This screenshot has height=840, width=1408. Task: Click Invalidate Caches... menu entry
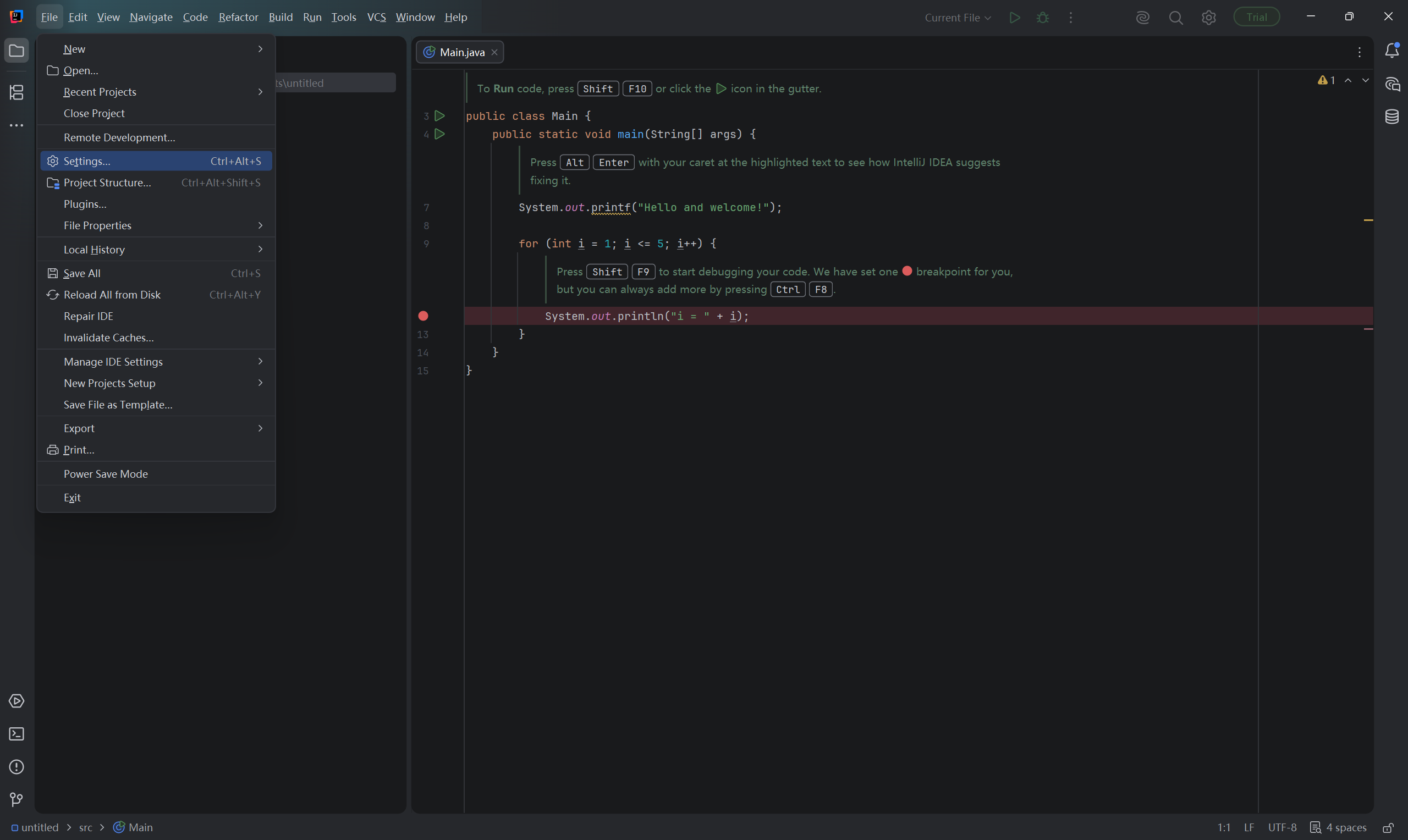(x=156, y=338)
